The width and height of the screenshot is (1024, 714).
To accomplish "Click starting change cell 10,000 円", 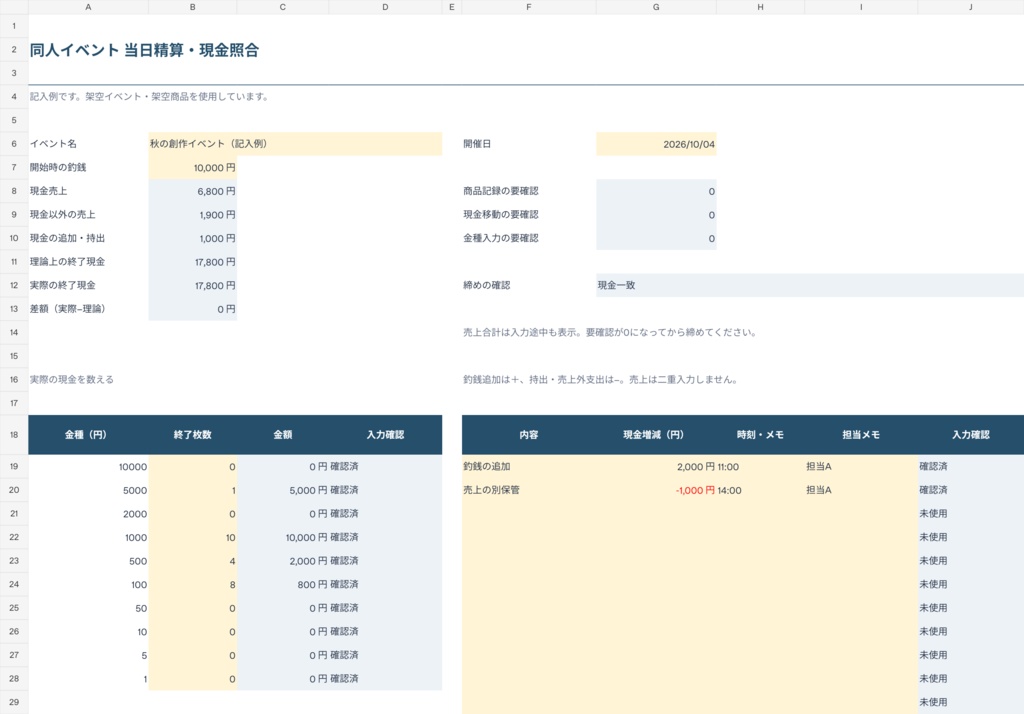I will click(193, 167).
